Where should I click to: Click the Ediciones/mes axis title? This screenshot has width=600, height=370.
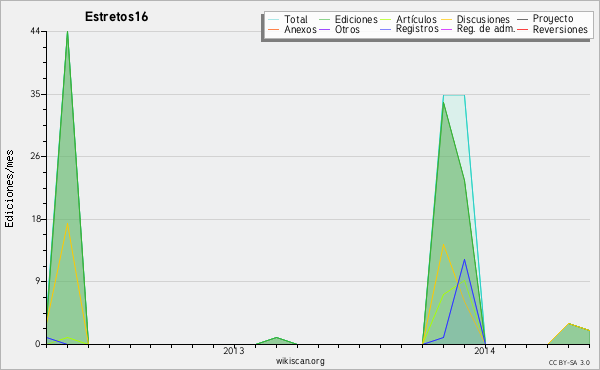(x=9, y=189)
